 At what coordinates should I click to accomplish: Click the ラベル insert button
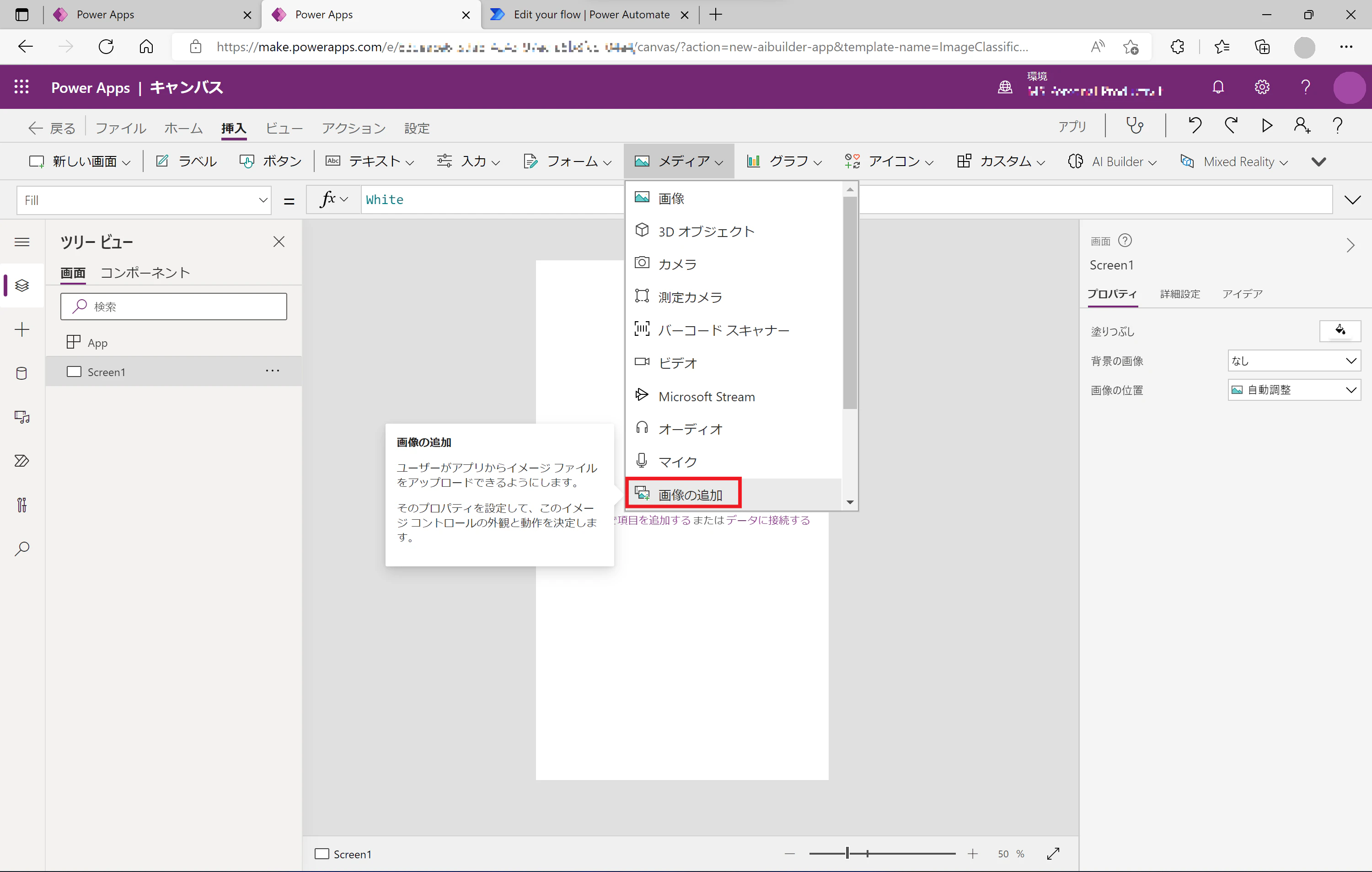[186, 162]
